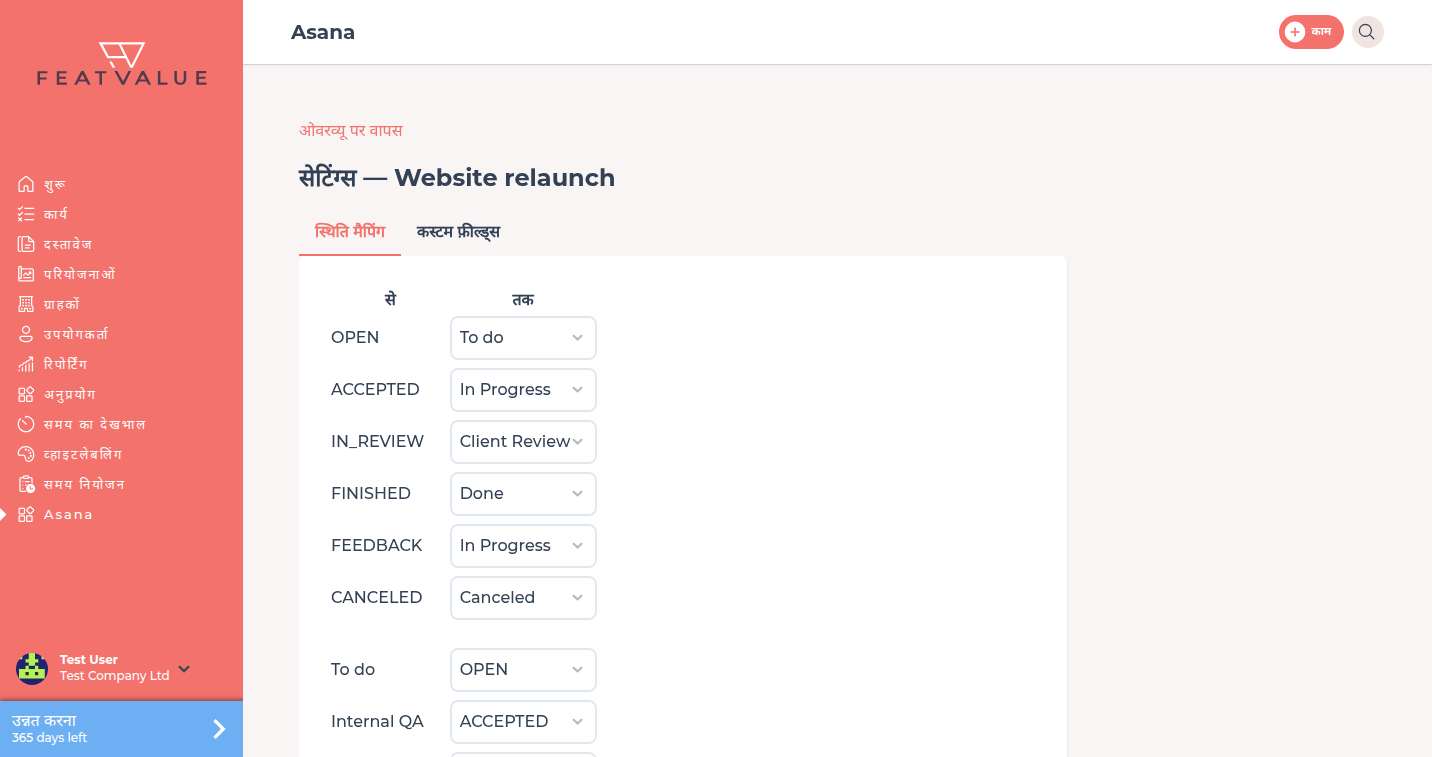This screenshot has height=757, width=1432.
Task: Click the तक column header
Action: [523, 299]
